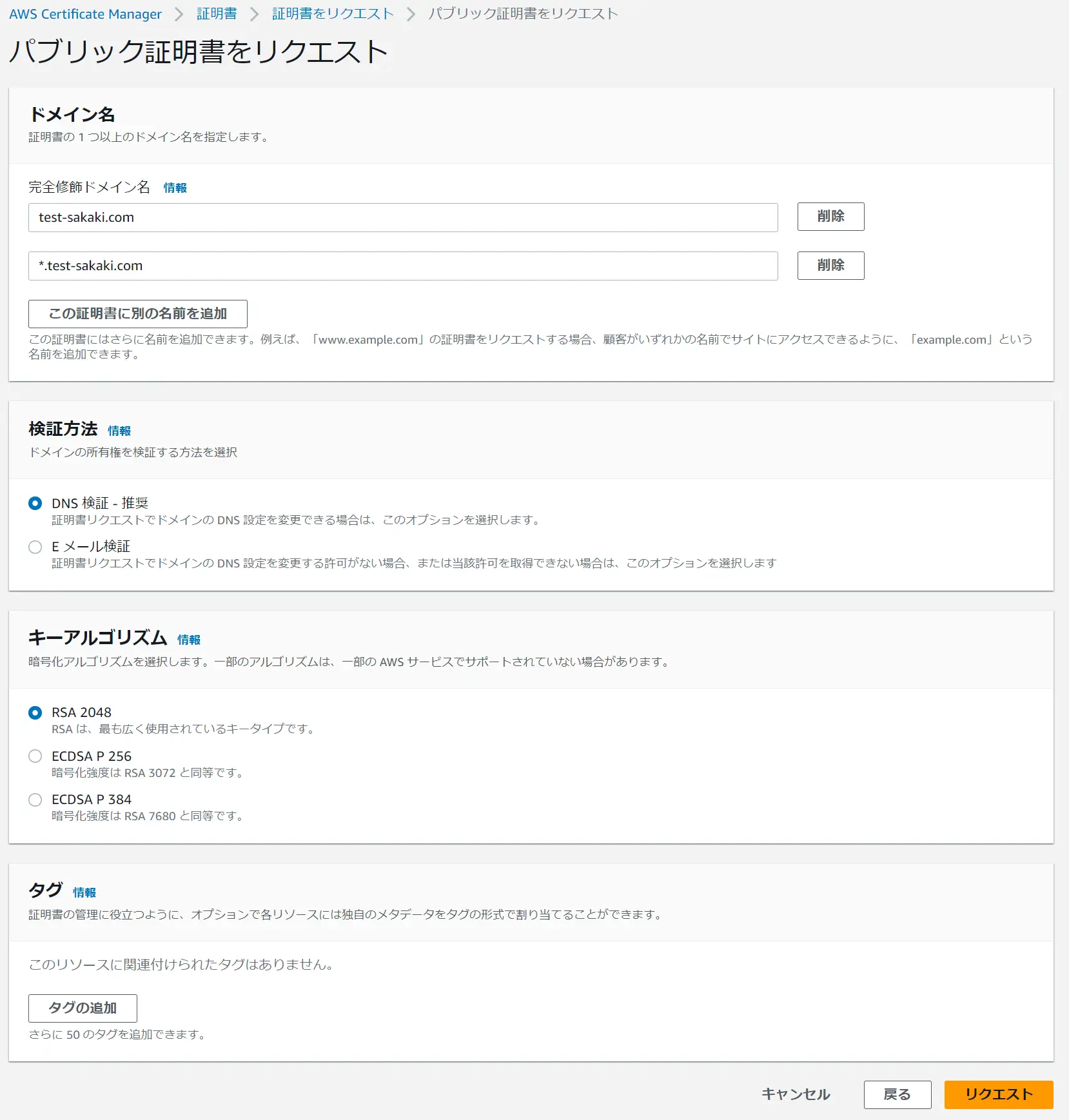This screenshot has width=1069, height=1120.
Task: Select ECDSA P 256 key algorithm
Action: click(35, 756)
